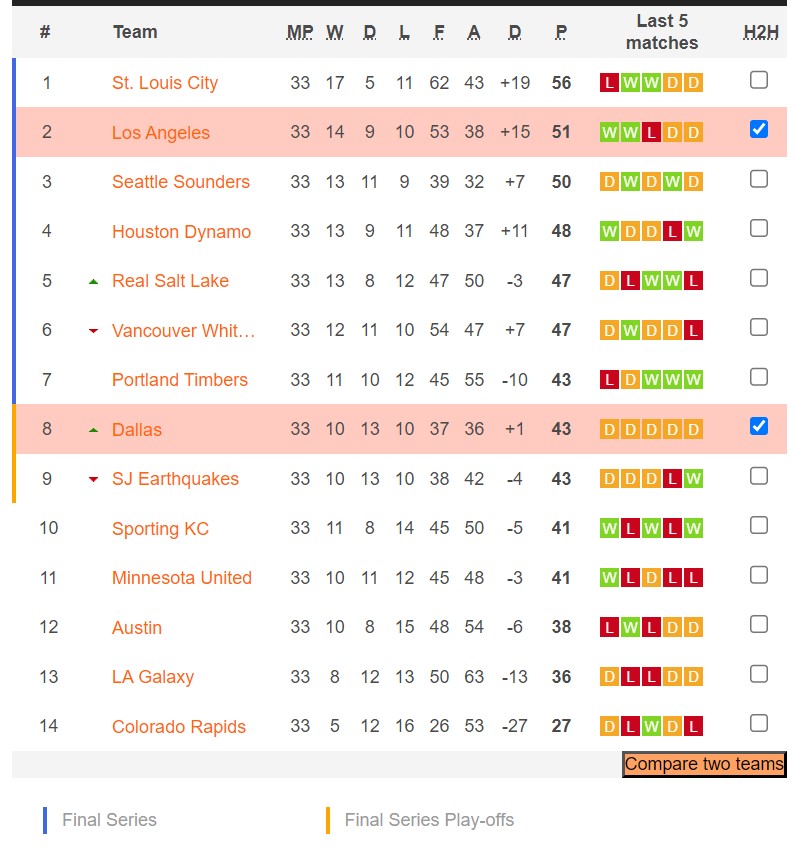Sort table by wins W header

coord(335,32)
